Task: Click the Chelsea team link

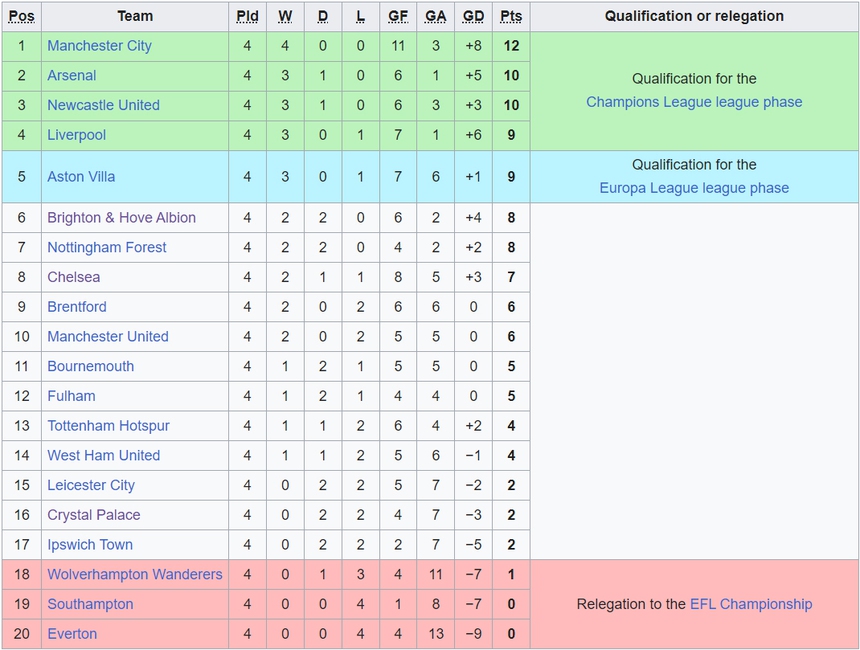Action: click(73, 277)
